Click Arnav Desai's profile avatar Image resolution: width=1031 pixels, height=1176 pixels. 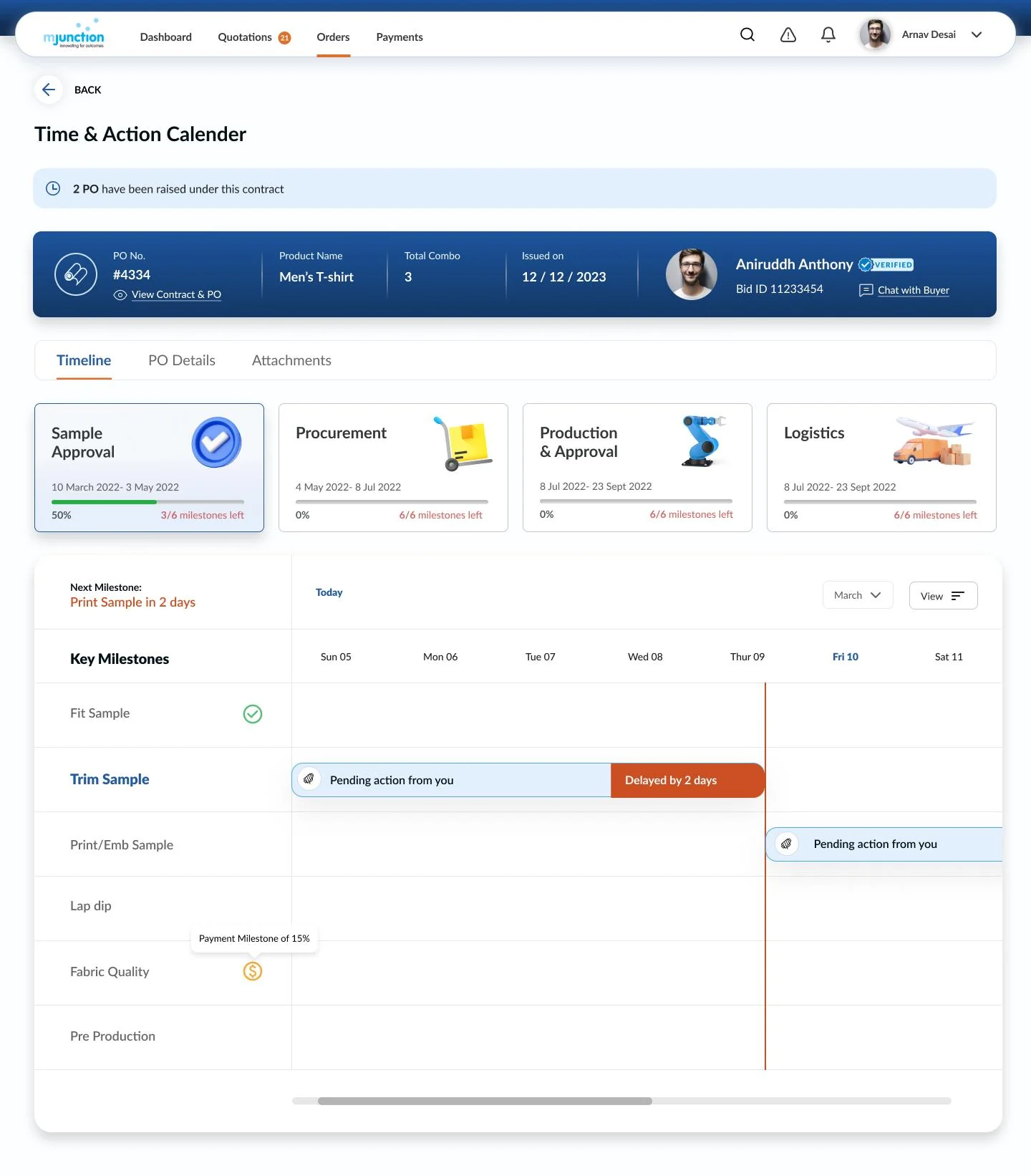pos(875,34)
